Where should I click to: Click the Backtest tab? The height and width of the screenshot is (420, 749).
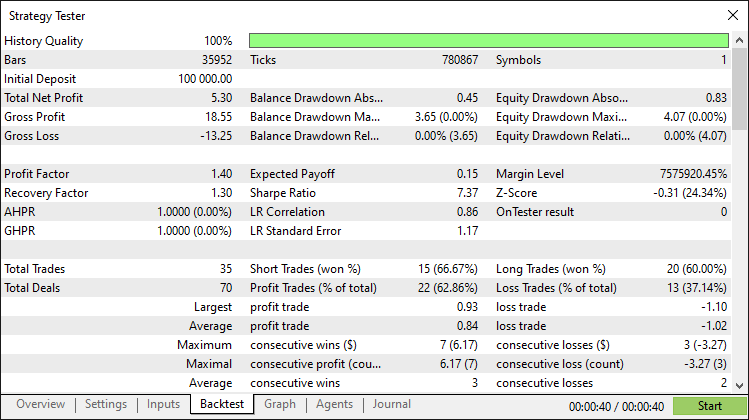221,404
